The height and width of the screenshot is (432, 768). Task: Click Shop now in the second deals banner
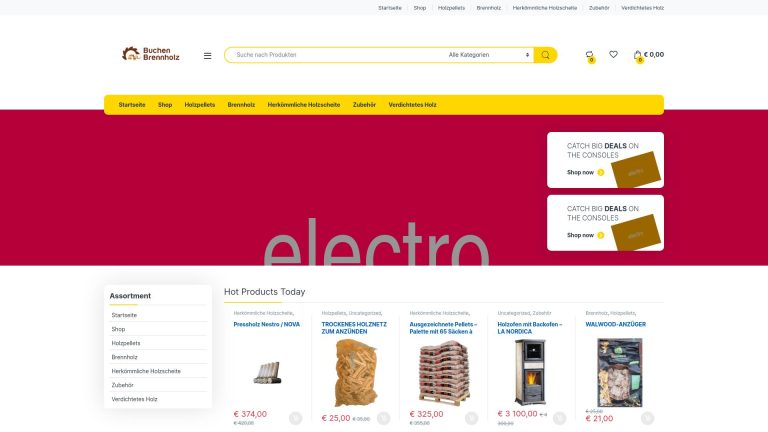click(x=580, y=235)
